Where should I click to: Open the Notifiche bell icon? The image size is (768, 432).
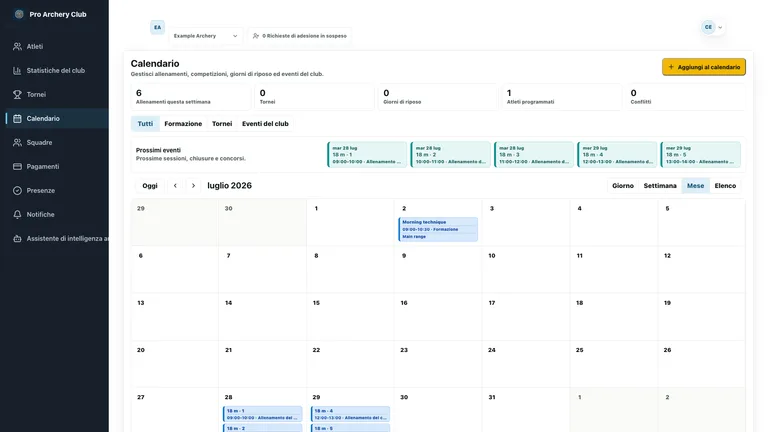coord(17,215)
